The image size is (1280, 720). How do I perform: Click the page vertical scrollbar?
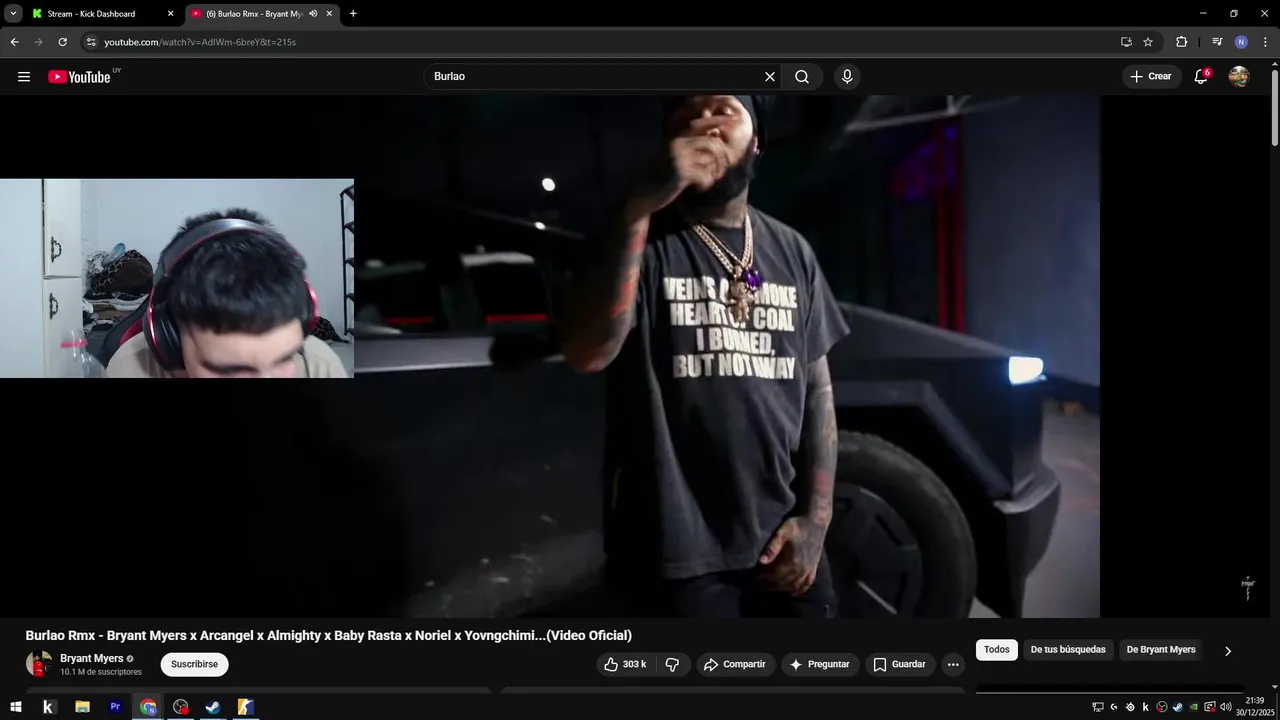tap(1275, 106)
